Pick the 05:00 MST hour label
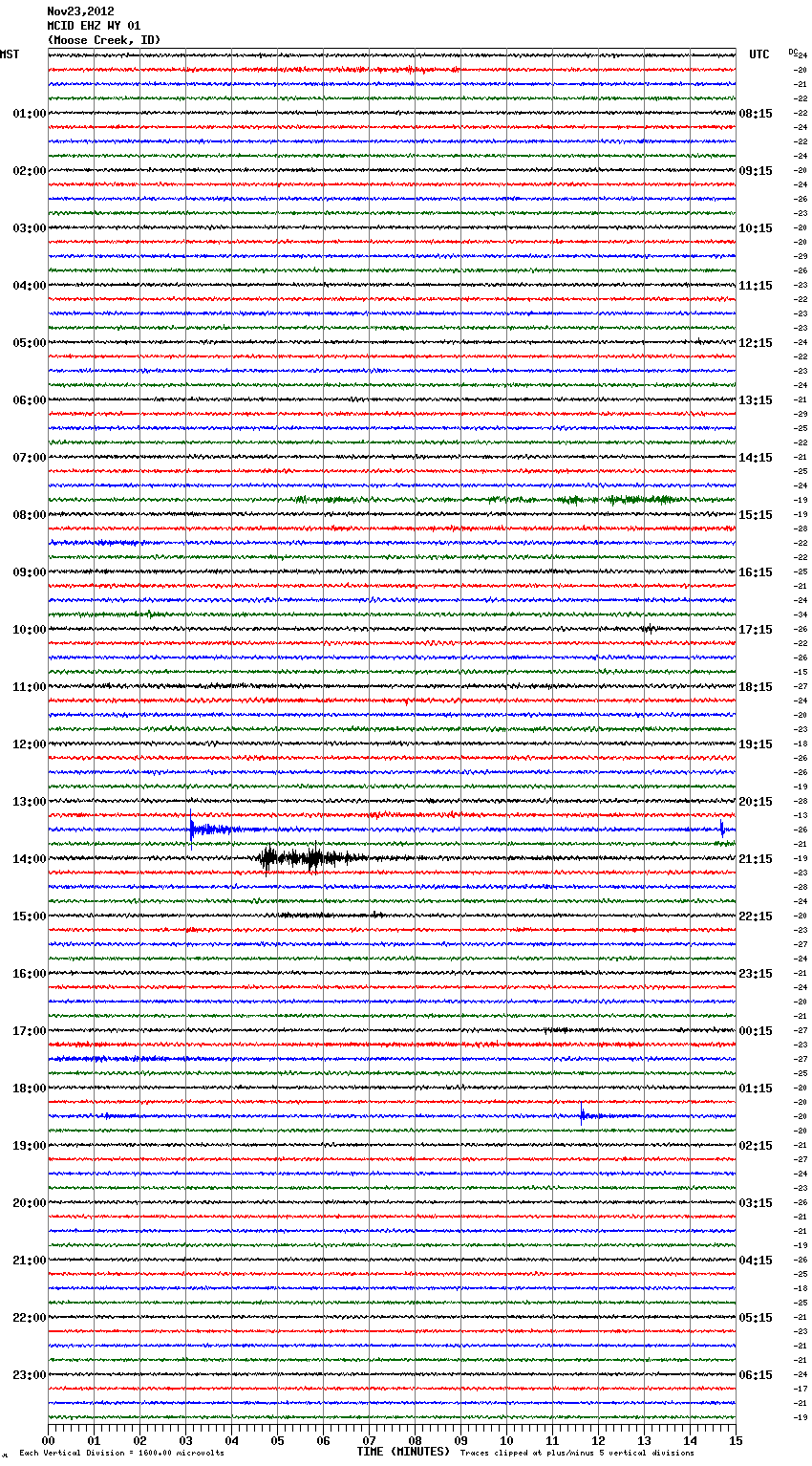 point(30,343)
